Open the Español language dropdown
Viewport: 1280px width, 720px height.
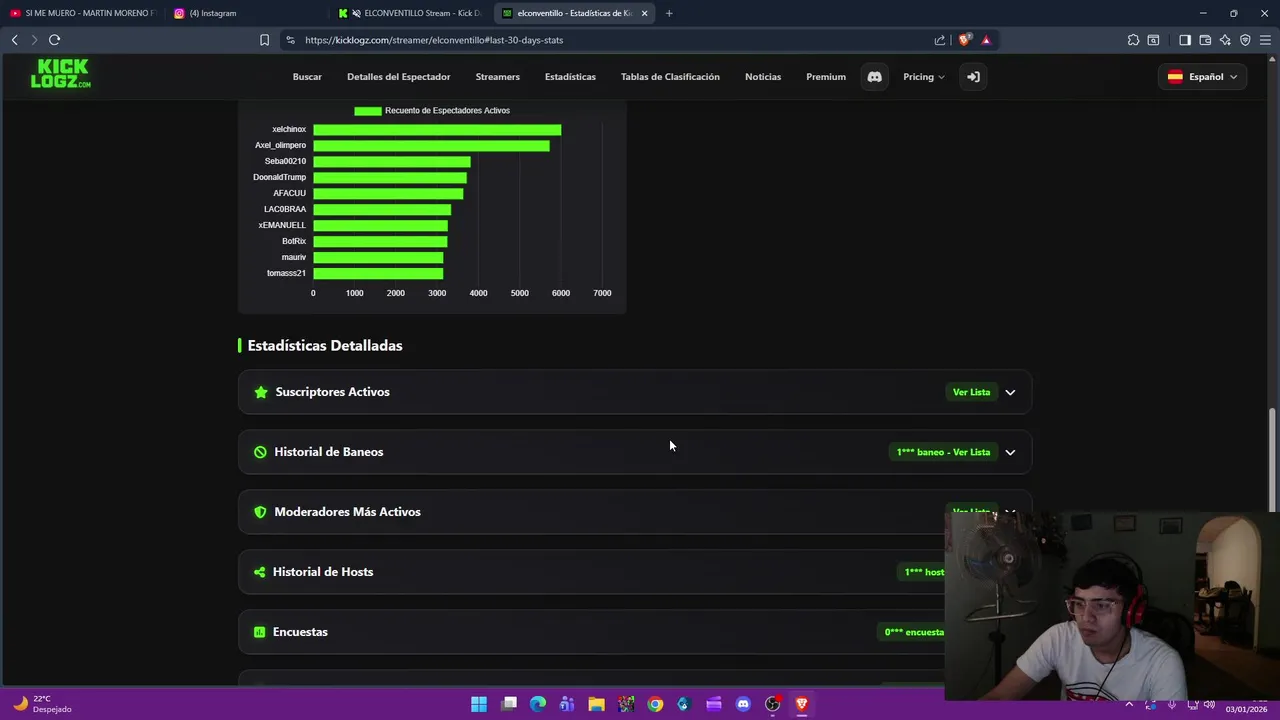pos(1202,77)
